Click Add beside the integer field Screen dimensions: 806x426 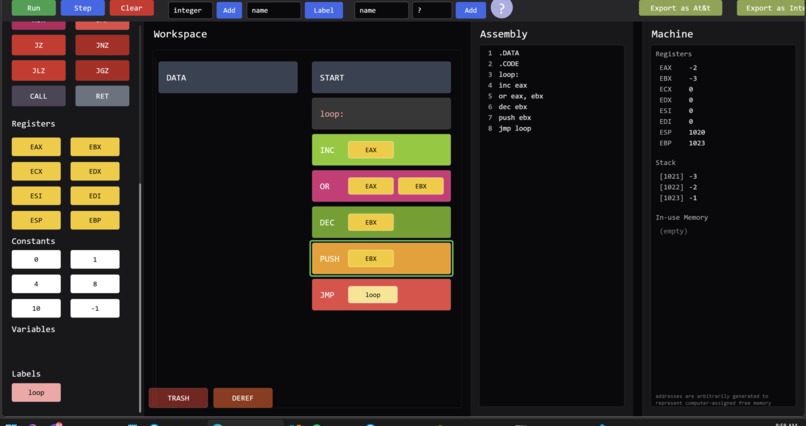(x=229, y=10)
